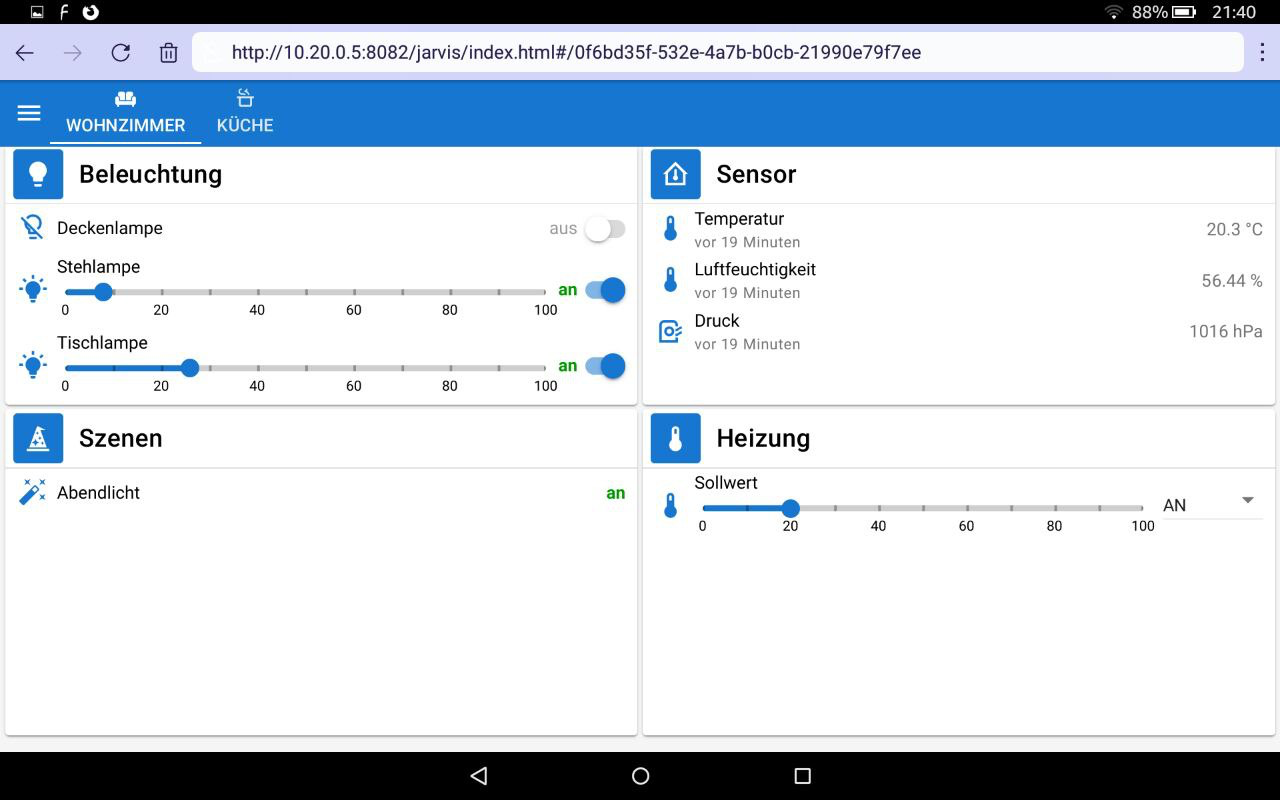Image resolution: width=1280 pixels, height=800 pixels.
Task: Click the Beleuchtung lightbulb card icon
Action: pos(38,174)
